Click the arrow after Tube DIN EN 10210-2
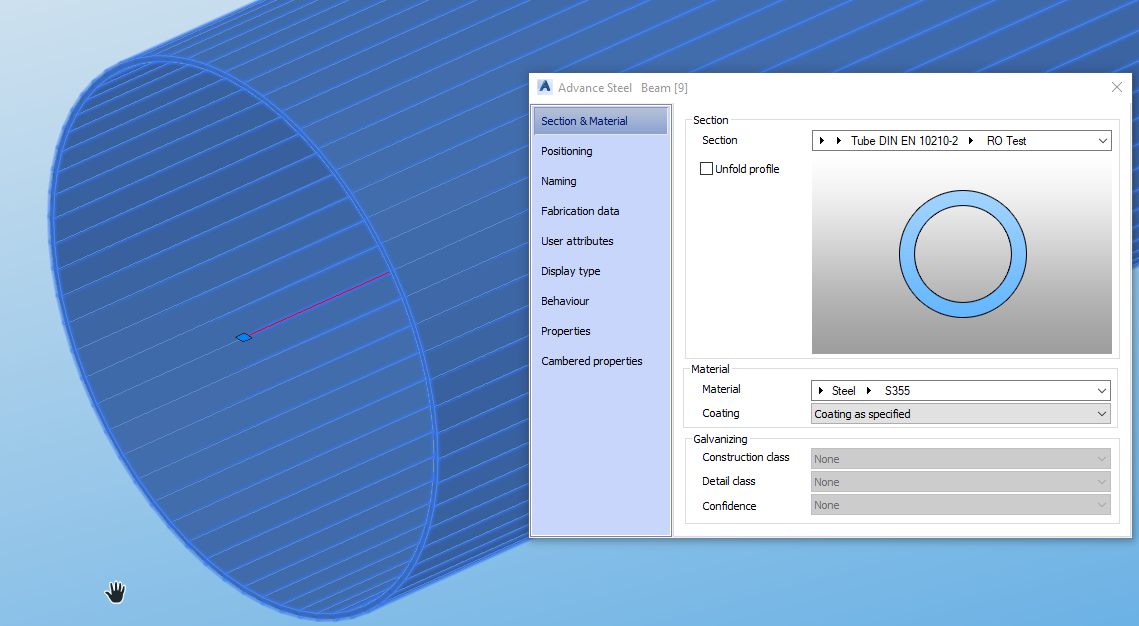 [971, 140]
